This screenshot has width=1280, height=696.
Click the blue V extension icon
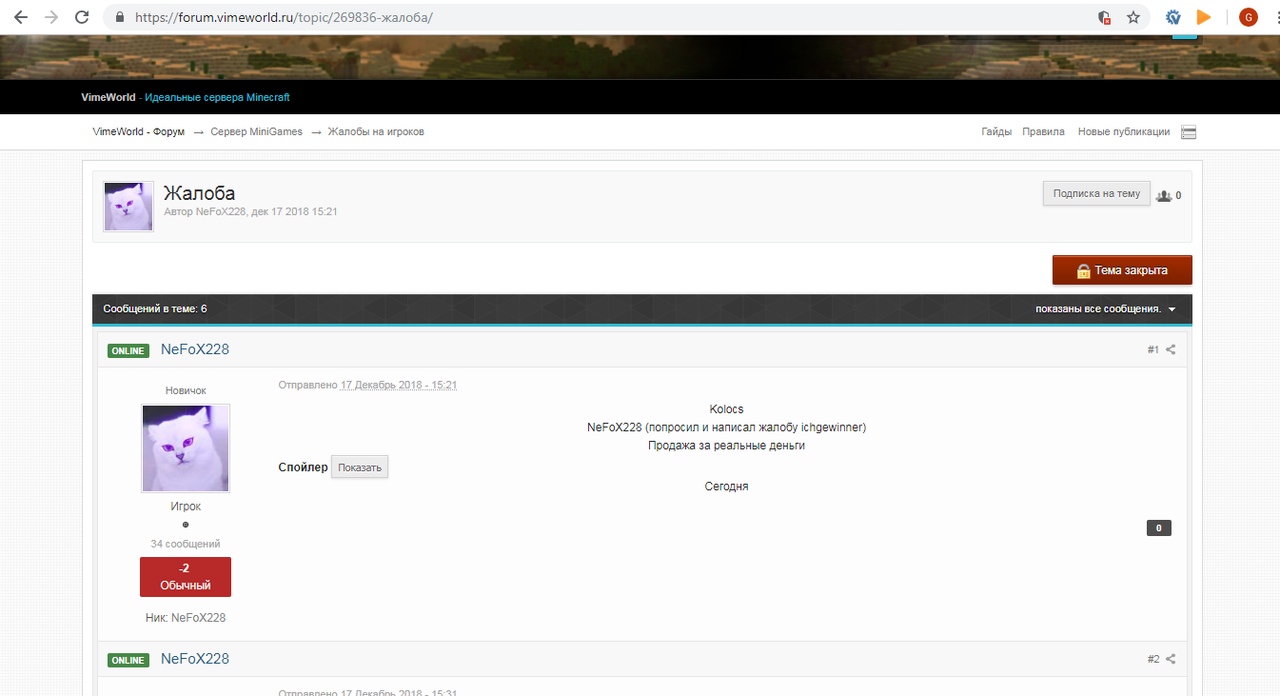[1174, 17]
